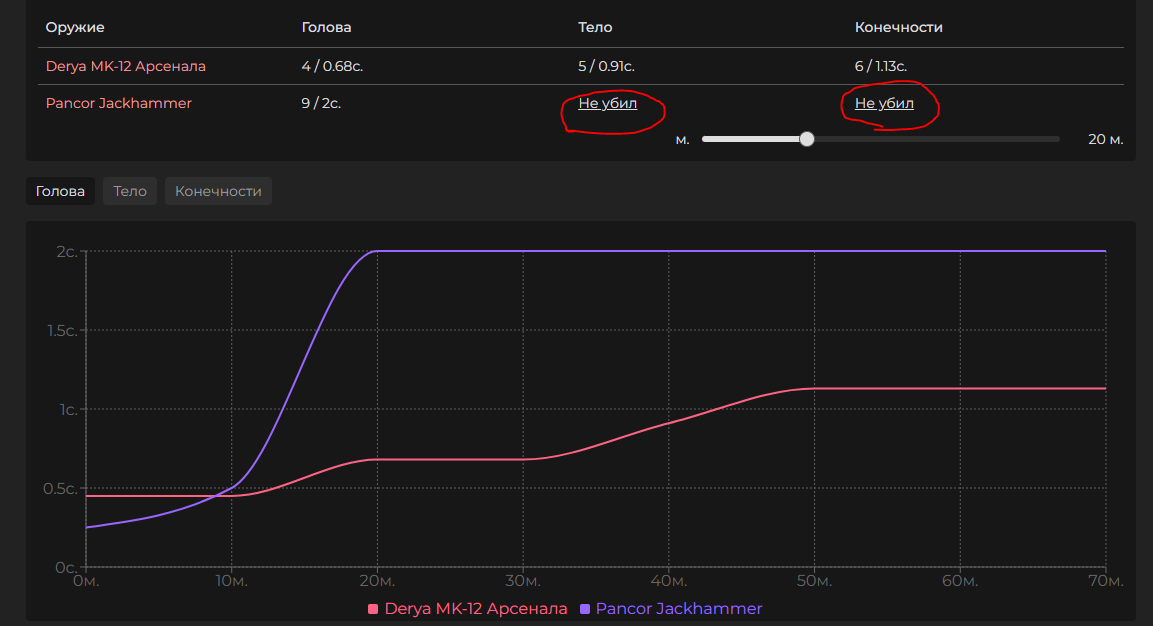Click 'Не убил' in the Тело column
The width and height of the screenshot is (1153, 626).
click(x=607, y=103)
